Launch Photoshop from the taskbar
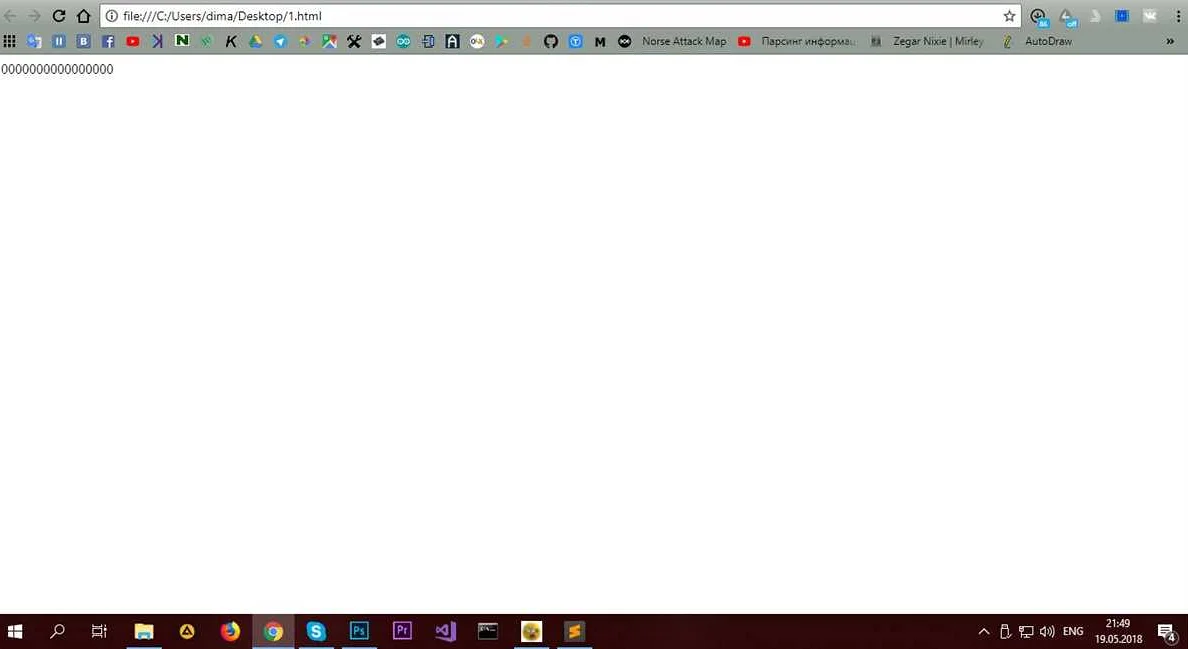Viewport: 1188px width, 649px height. 359,631
